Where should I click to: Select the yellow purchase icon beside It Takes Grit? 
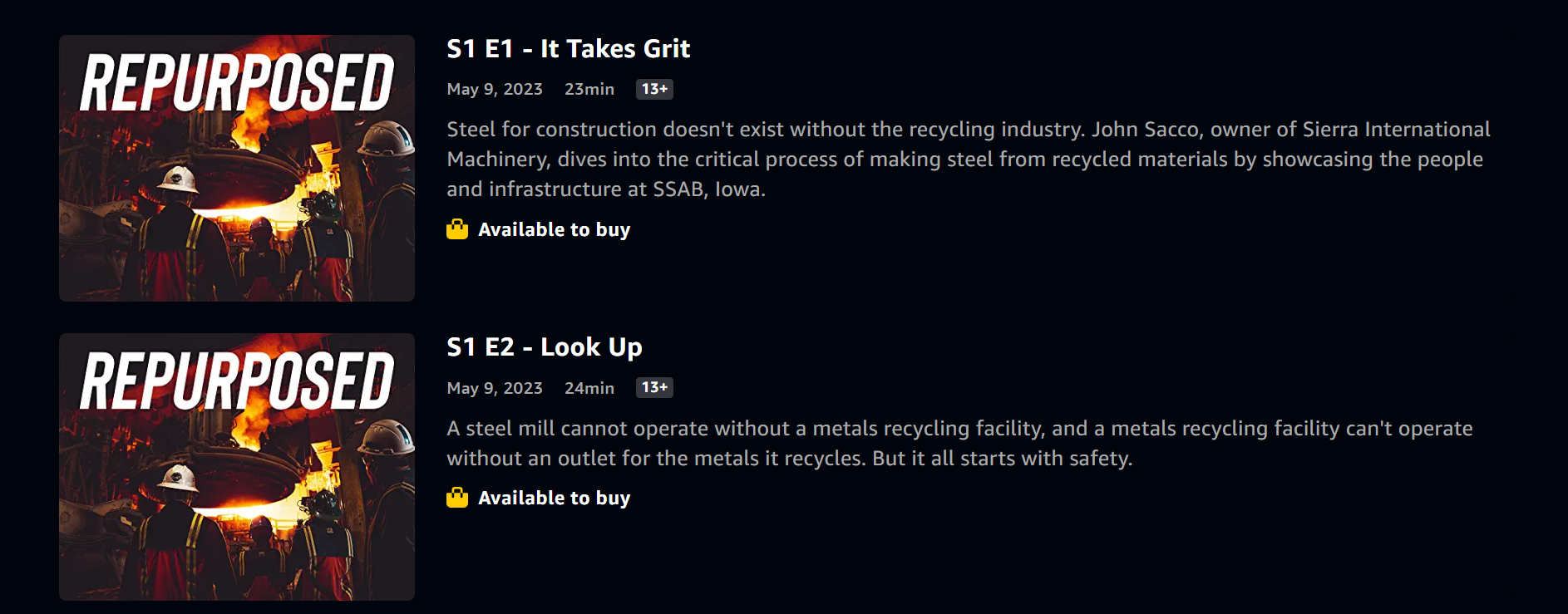pyautogui.click(x=457, y=229)
